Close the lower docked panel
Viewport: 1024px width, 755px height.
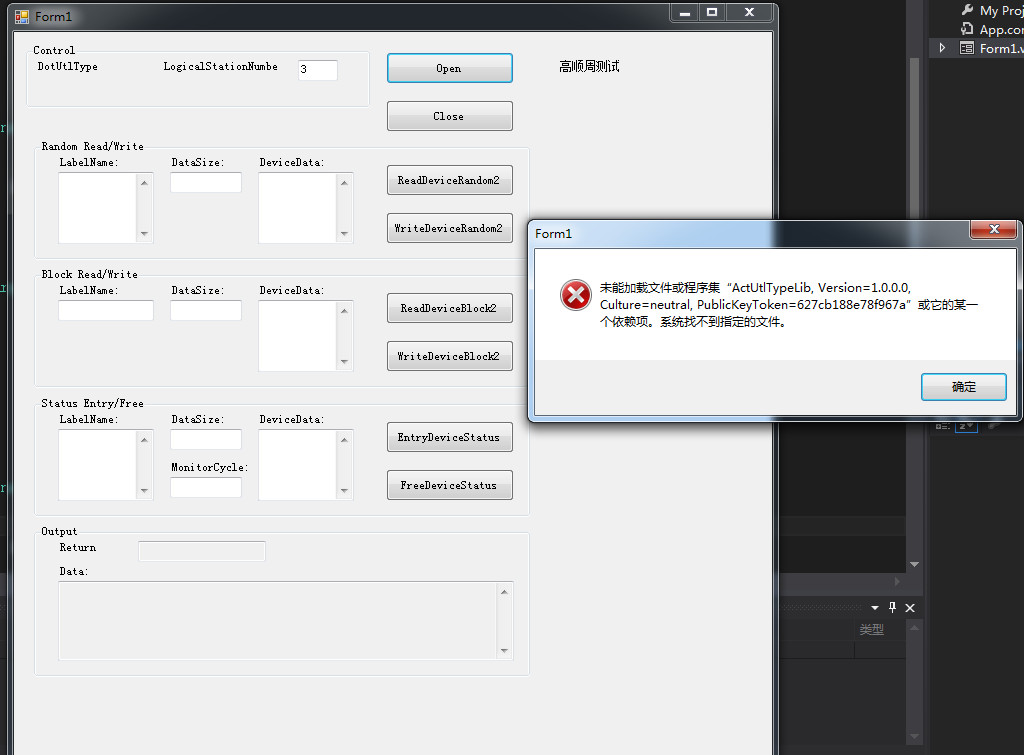(910, 608)
